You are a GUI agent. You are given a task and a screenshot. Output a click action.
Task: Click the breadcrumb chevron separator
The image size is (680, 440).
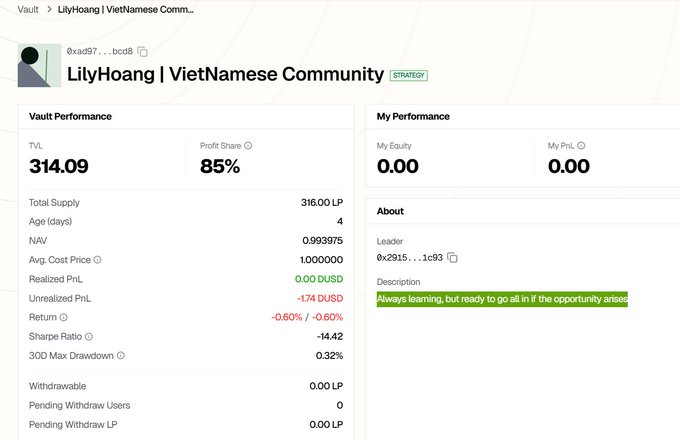click(x=49, y=10)
